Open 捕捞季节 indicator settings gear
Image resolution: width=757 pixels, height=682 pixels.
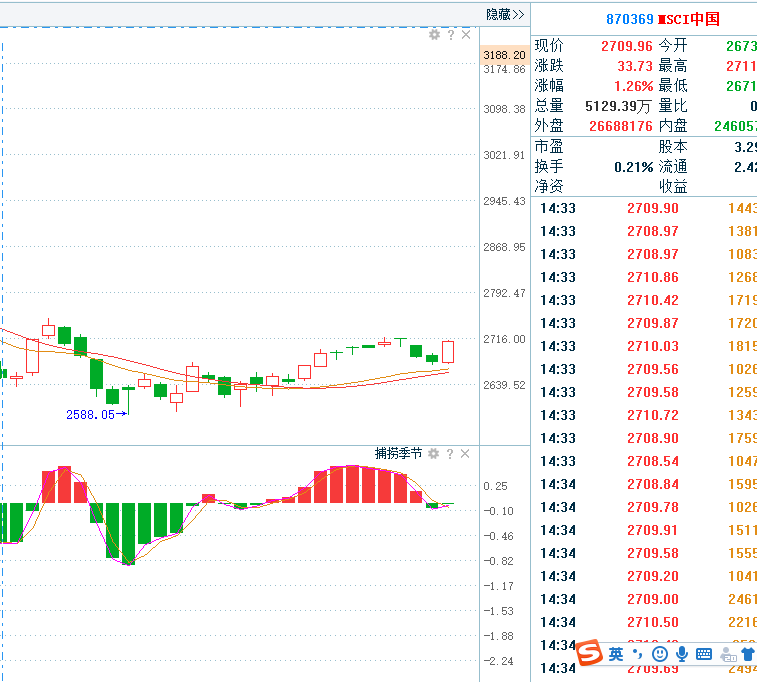tap(434, 454)
